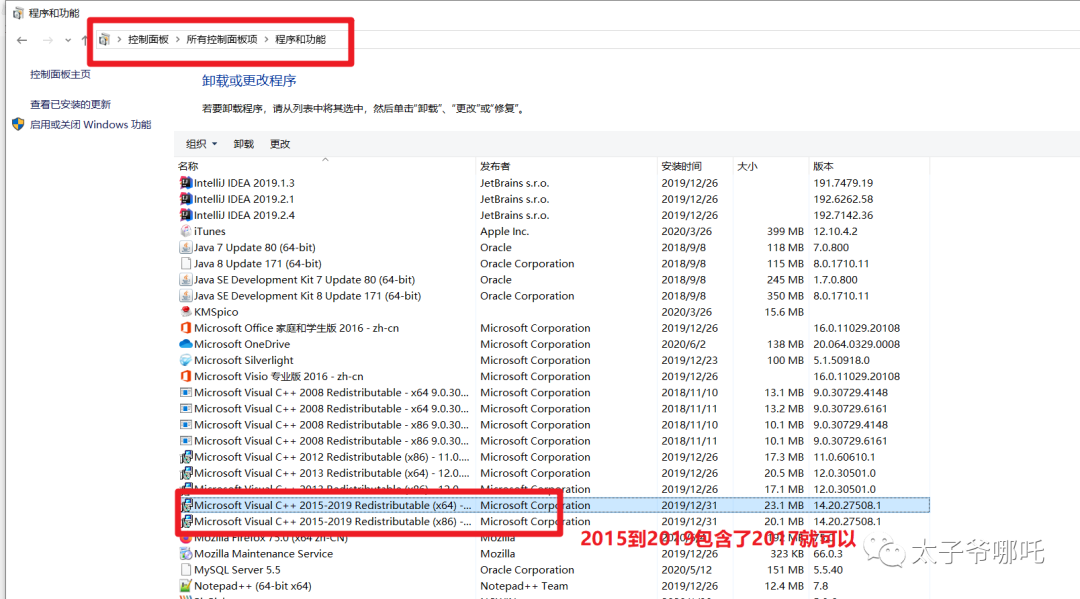Image resolution: width=1080 pixels, height=599 pixels.
Task: Click the Notepad++ program icon
Action: click(x=185, y=586)
